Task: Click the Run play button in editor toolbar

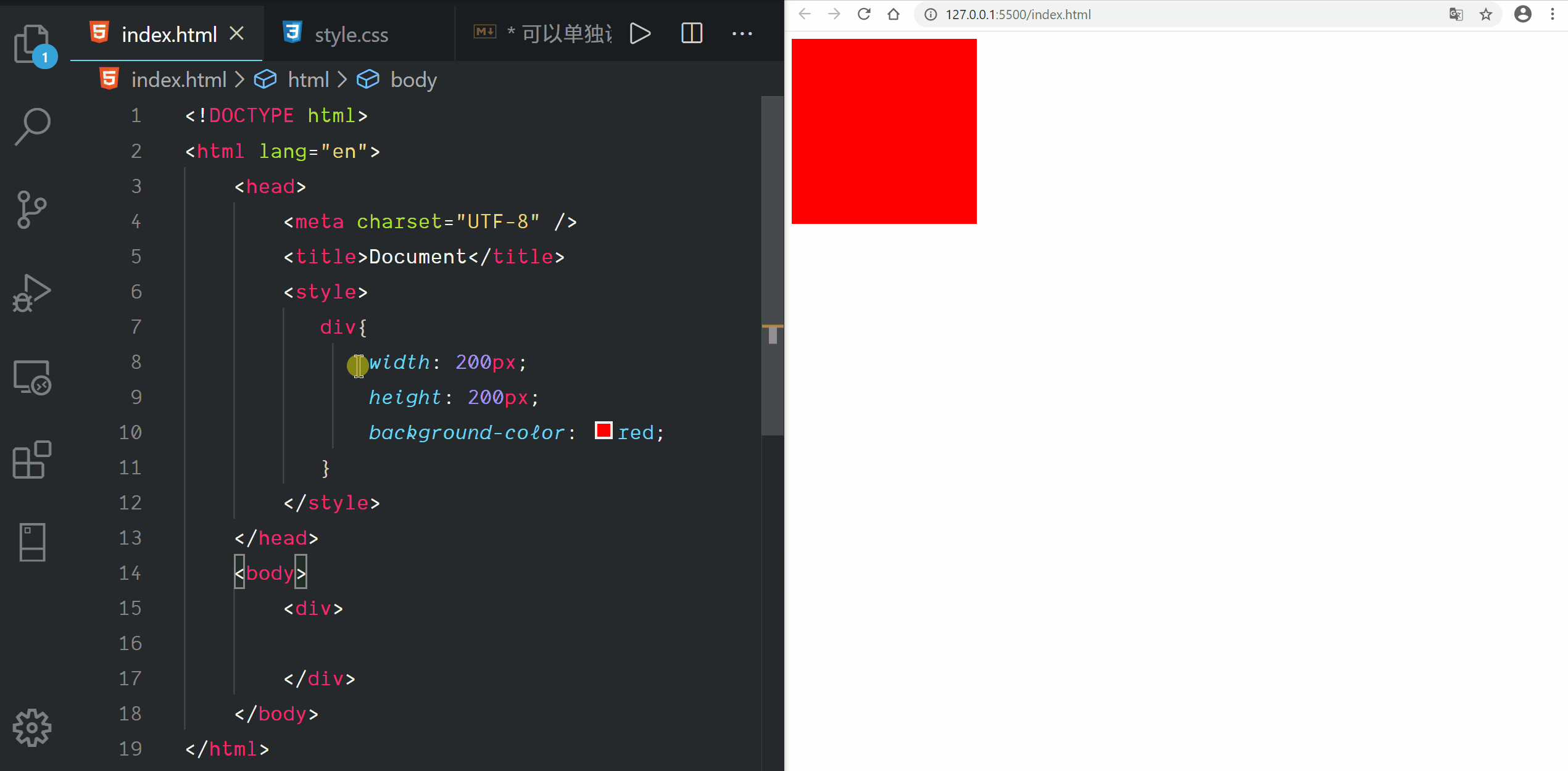Action: tap(640, 33)
